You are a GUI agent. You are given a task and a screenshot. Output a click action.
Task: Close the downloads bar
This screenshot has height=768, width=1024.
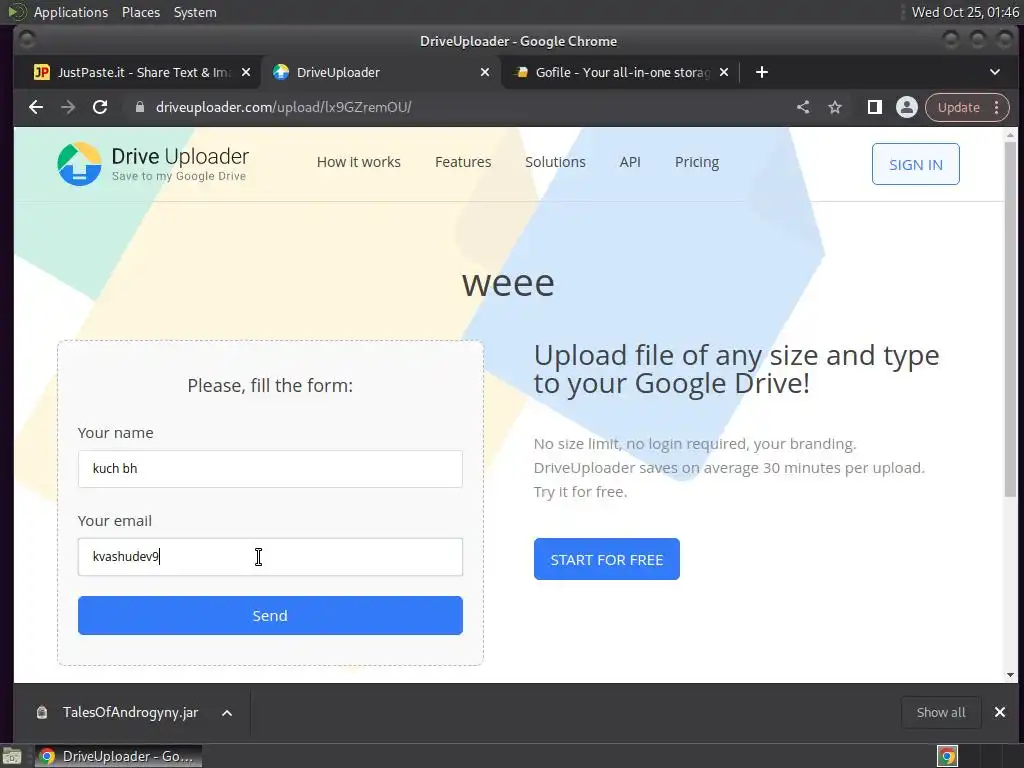(x=1000, y=712)
